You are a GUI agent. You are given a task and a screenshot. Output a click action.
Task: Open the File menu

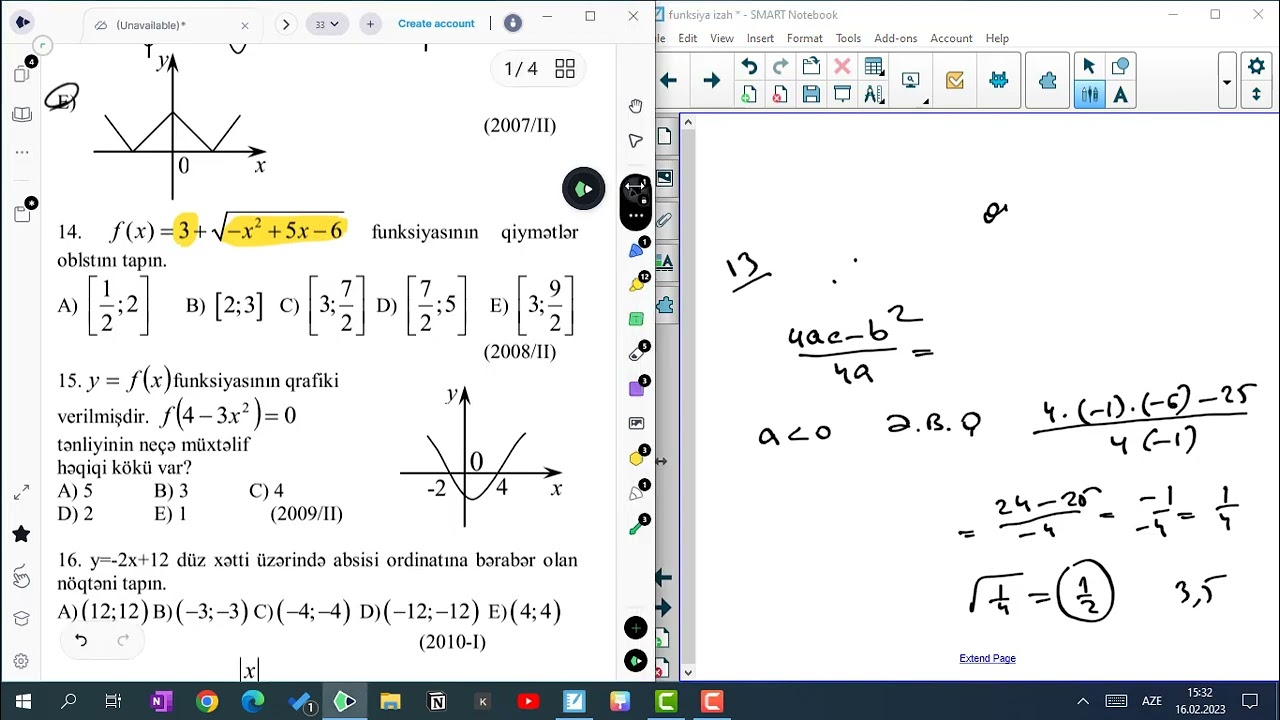click(660, 38)
